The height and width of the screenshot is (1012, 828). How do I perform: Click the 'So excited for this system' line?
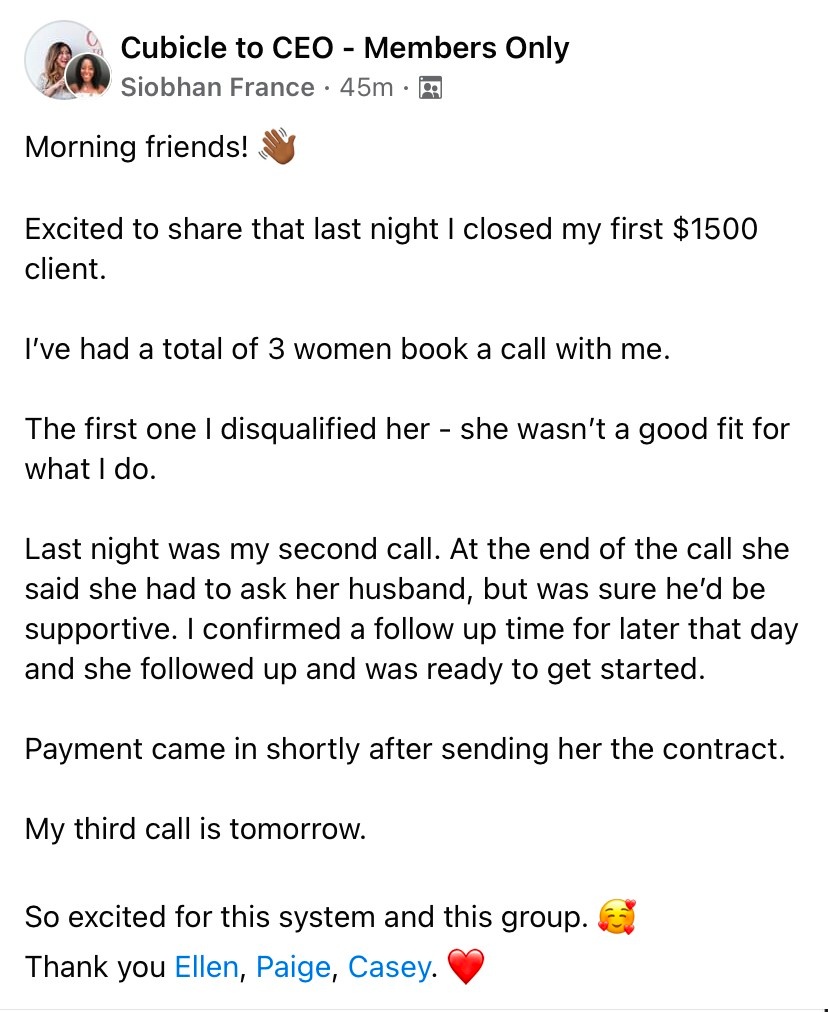[307, 917]
